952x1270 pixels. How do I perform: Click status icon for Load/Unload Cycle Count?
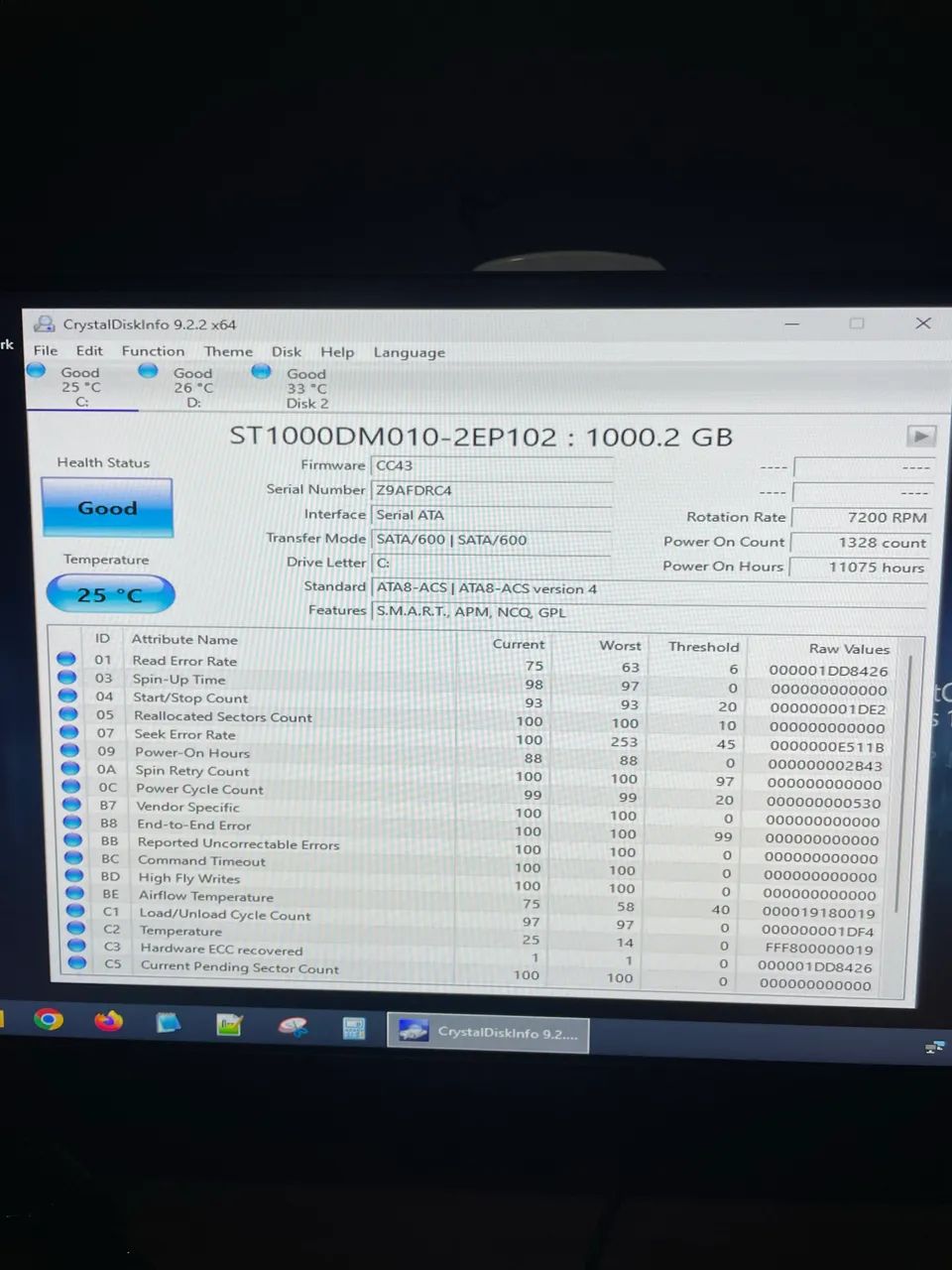pos(75,910)
